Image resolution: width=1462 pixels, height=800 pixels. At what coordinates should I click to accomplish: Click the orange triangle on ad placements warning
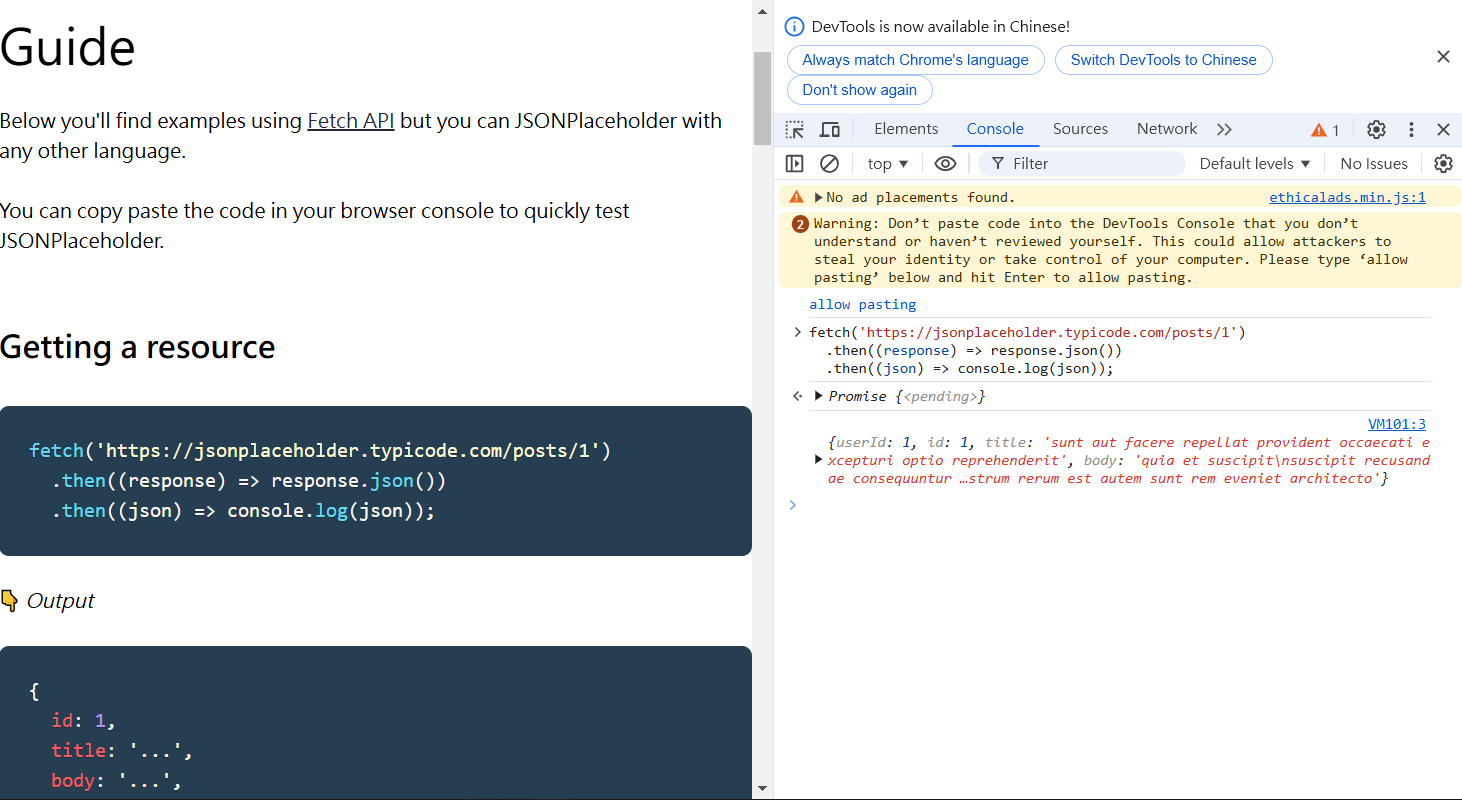click(797, 197)
